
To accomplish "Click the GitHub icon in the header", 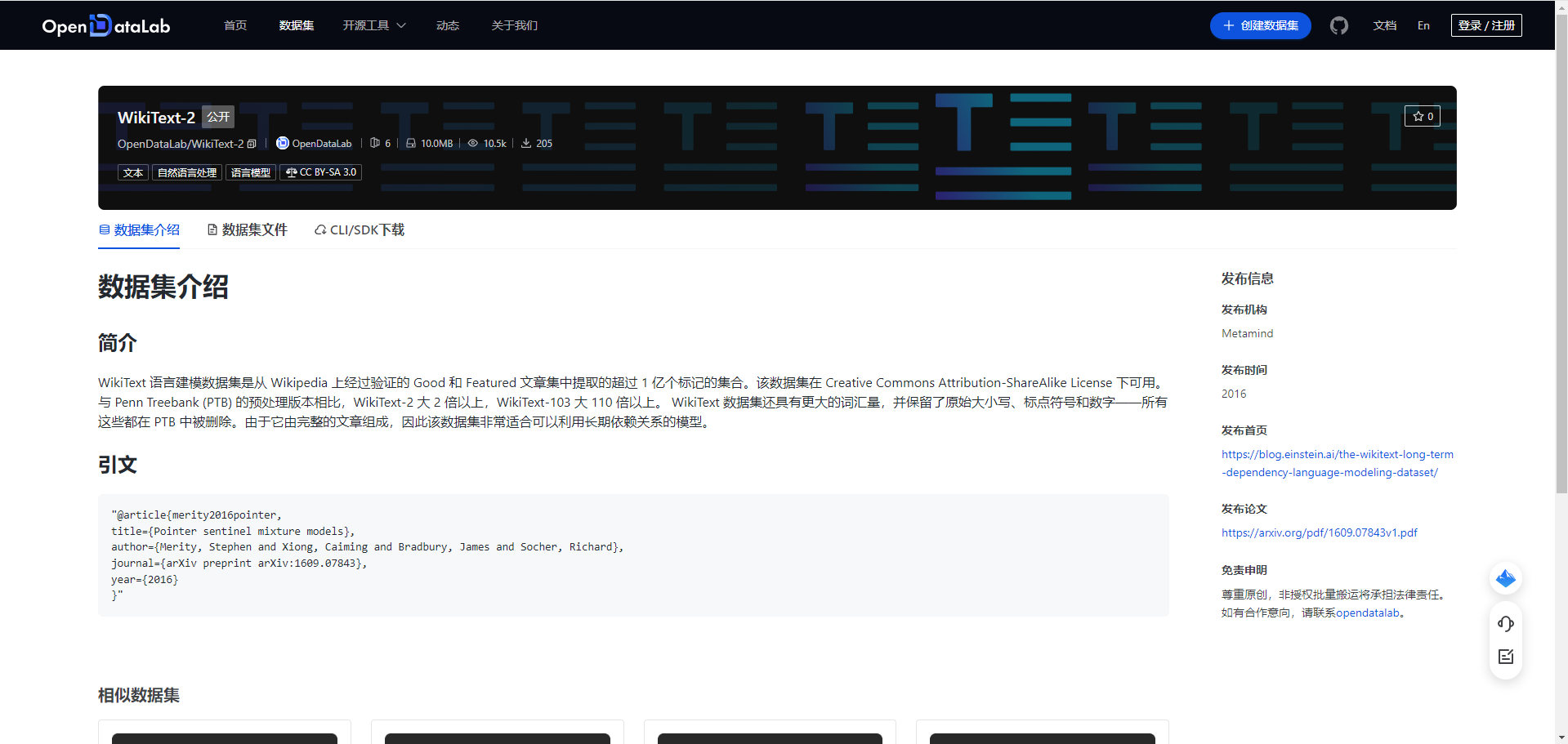I will pos(1338,25).
